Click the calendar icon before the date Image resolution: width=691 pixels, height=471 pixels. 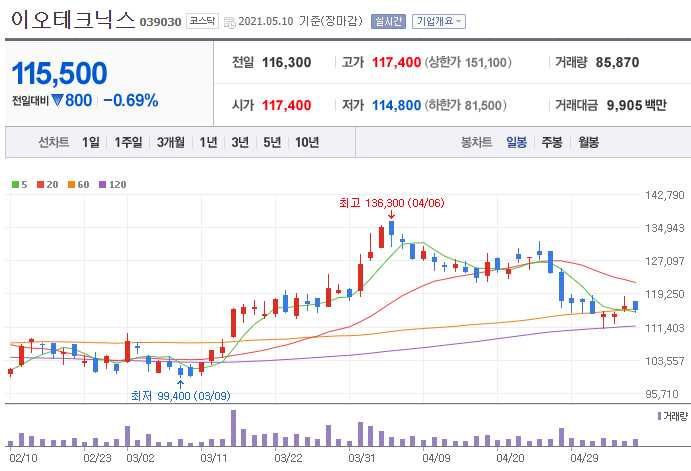(x=230, y=22)
